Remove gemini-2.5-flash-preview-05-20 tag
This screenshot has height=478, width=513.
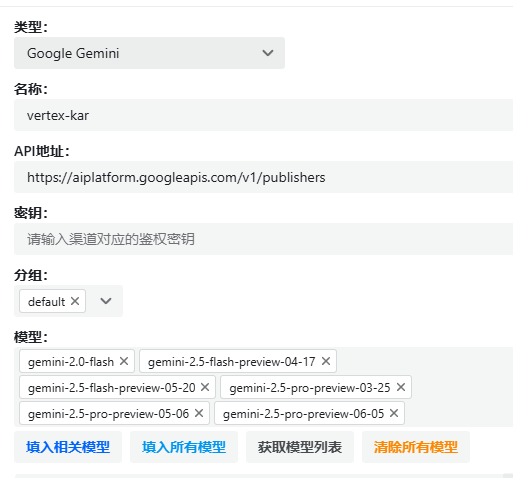click(205, 387)
